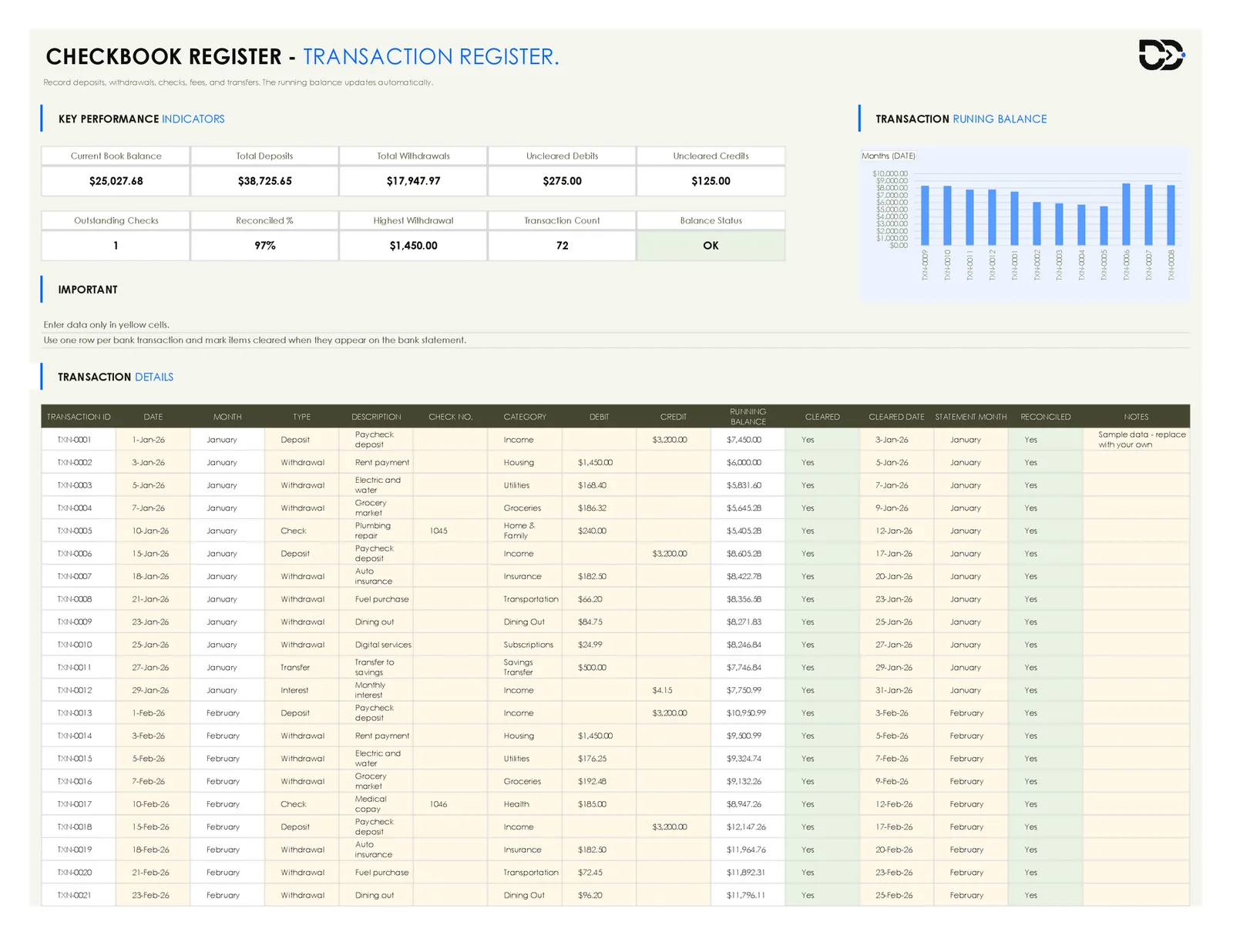Select the STATEMENT MONTH column header

tap(971, 417)
